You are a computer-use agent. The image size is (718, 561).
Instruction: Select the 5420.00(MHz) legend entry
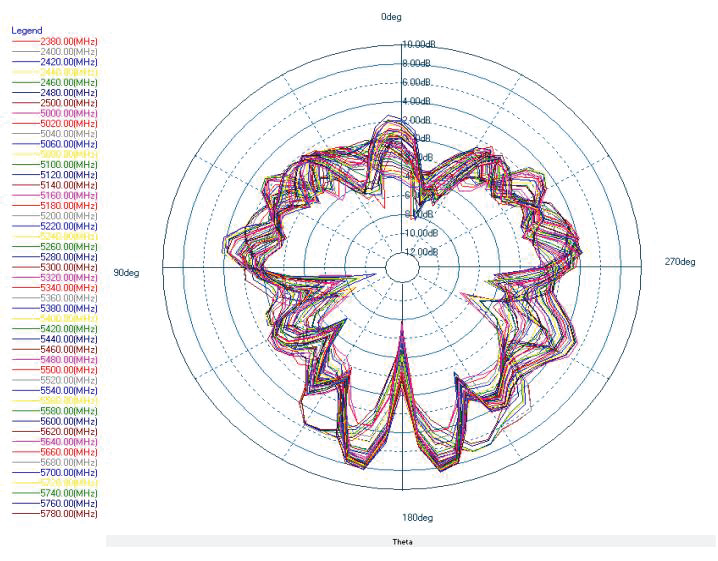(68, 328)
